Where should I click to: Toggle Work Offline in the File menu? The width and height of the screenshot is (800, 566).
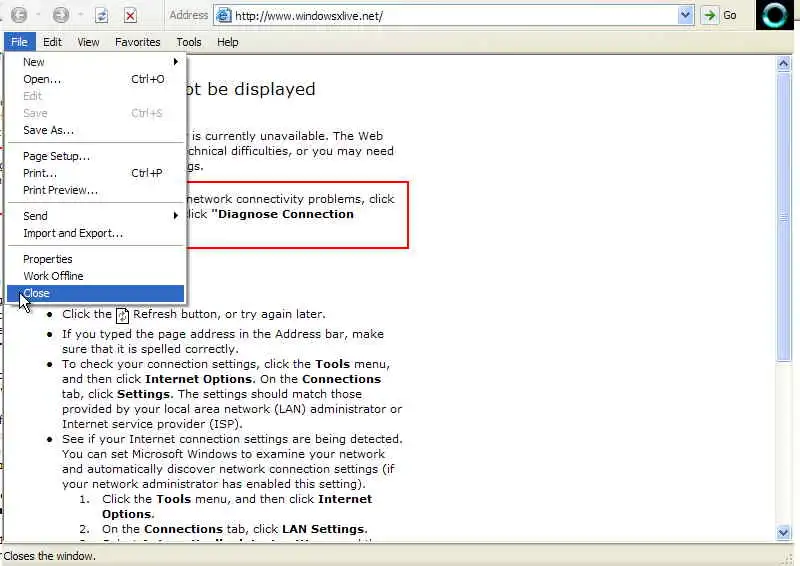click(95, 276)
